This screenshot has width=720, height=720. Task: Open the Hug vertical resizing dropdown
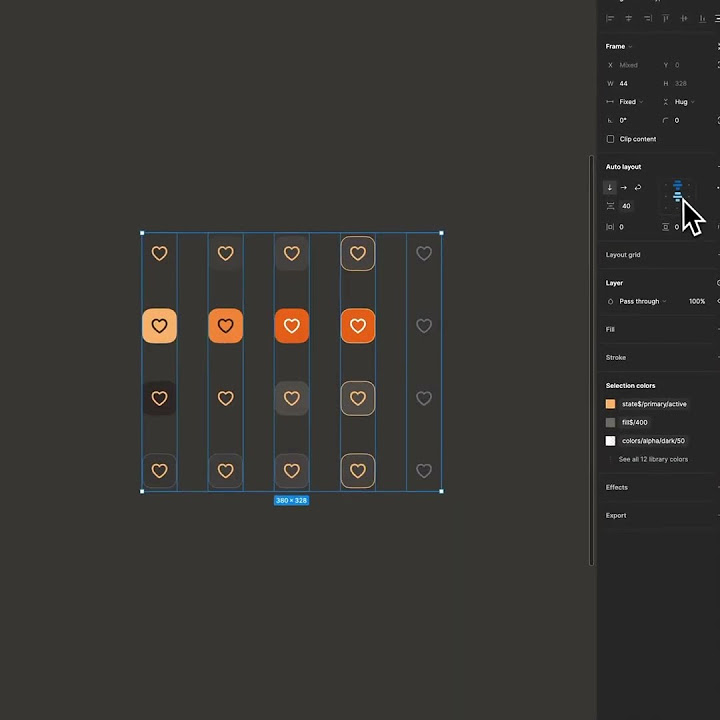(x=684, y=102)
